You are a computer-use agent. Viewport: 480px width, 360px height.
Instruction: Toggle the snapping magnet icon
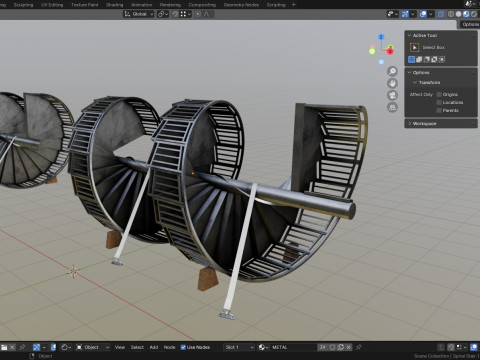(175, 14)
